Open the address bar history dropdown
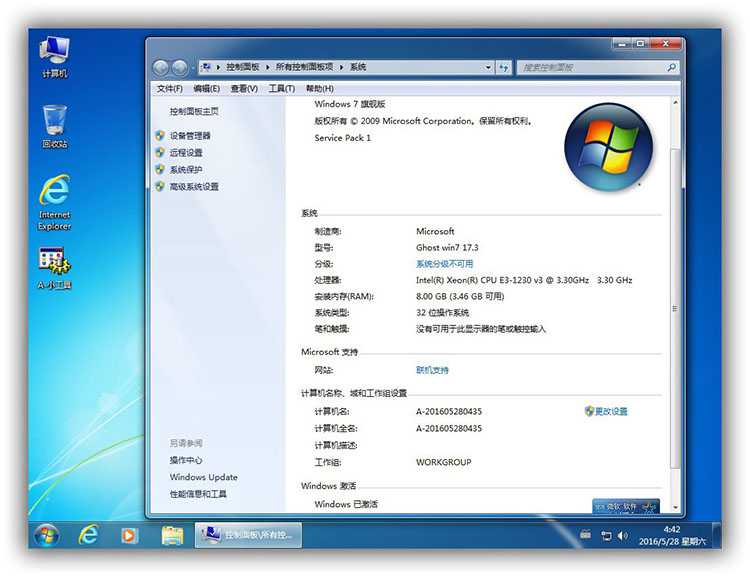 pyautogui.click(x=488, y=67)
